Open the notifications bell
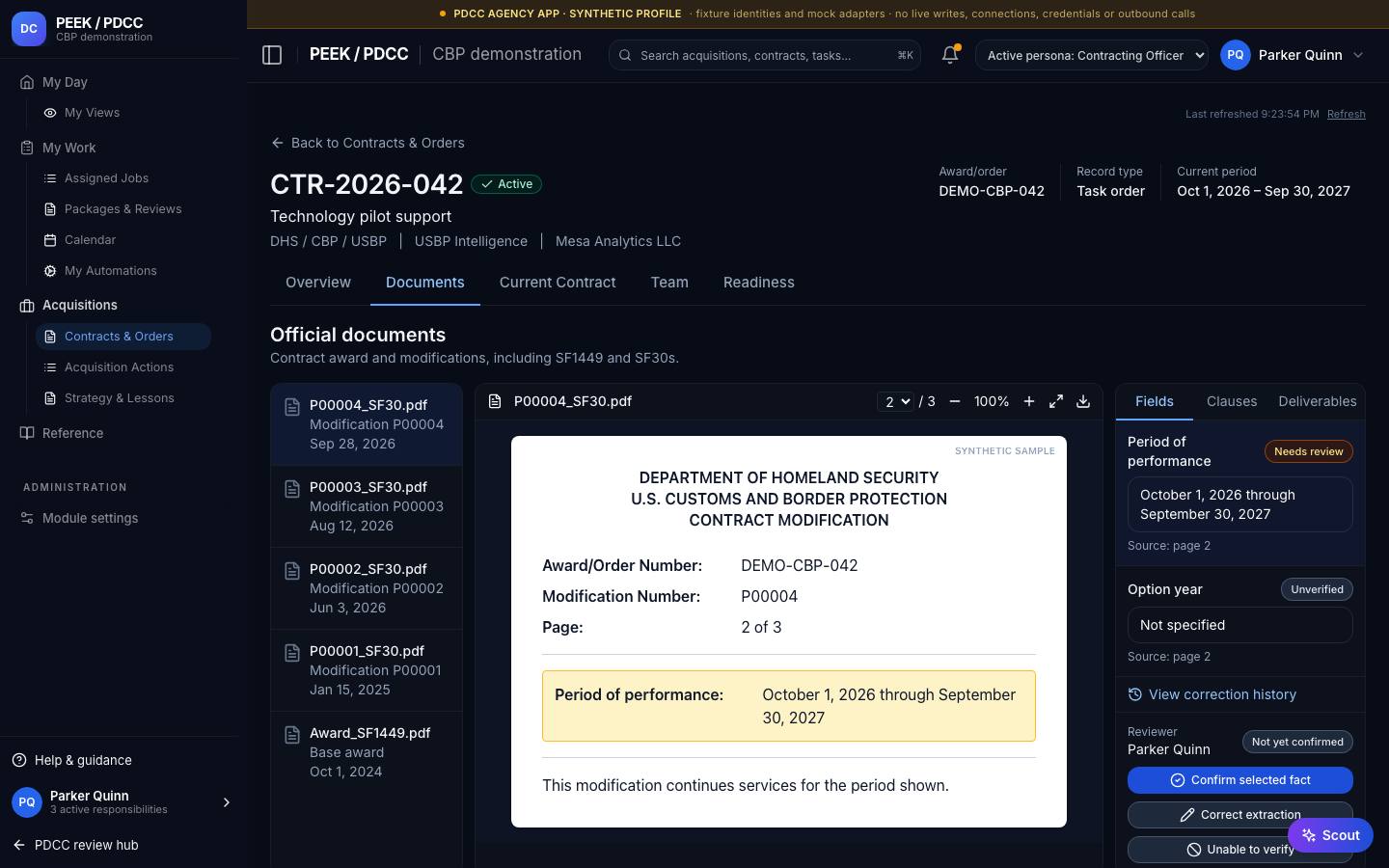 pyautogui.click(x=950, y=55)
